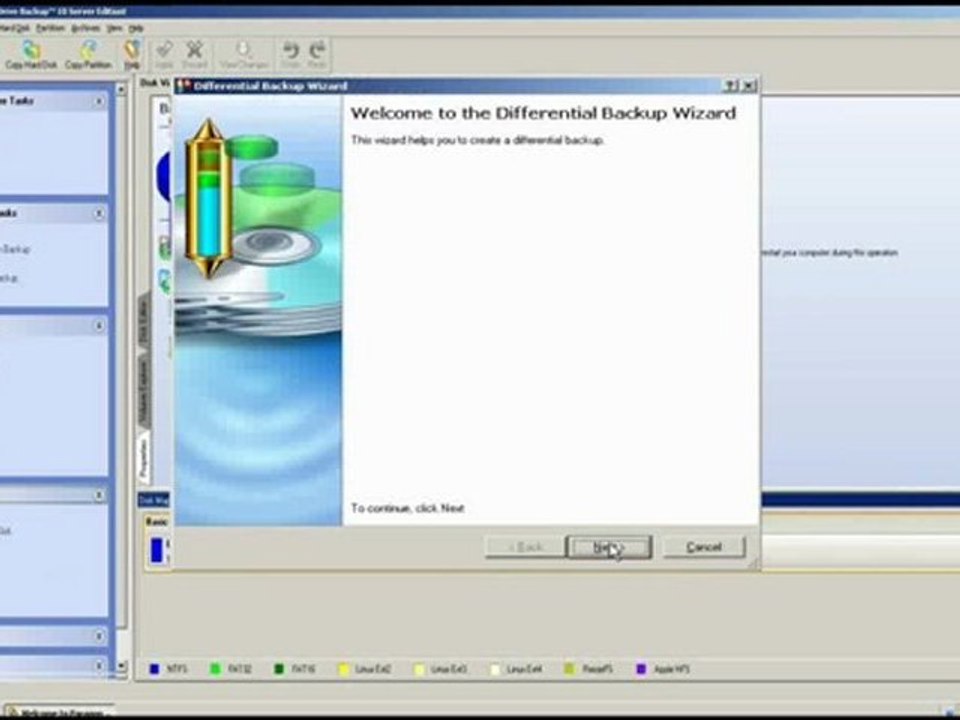This screenshot has height=720, width=960.
Task: Click Next in the wizard
Action: pos(609,547)
